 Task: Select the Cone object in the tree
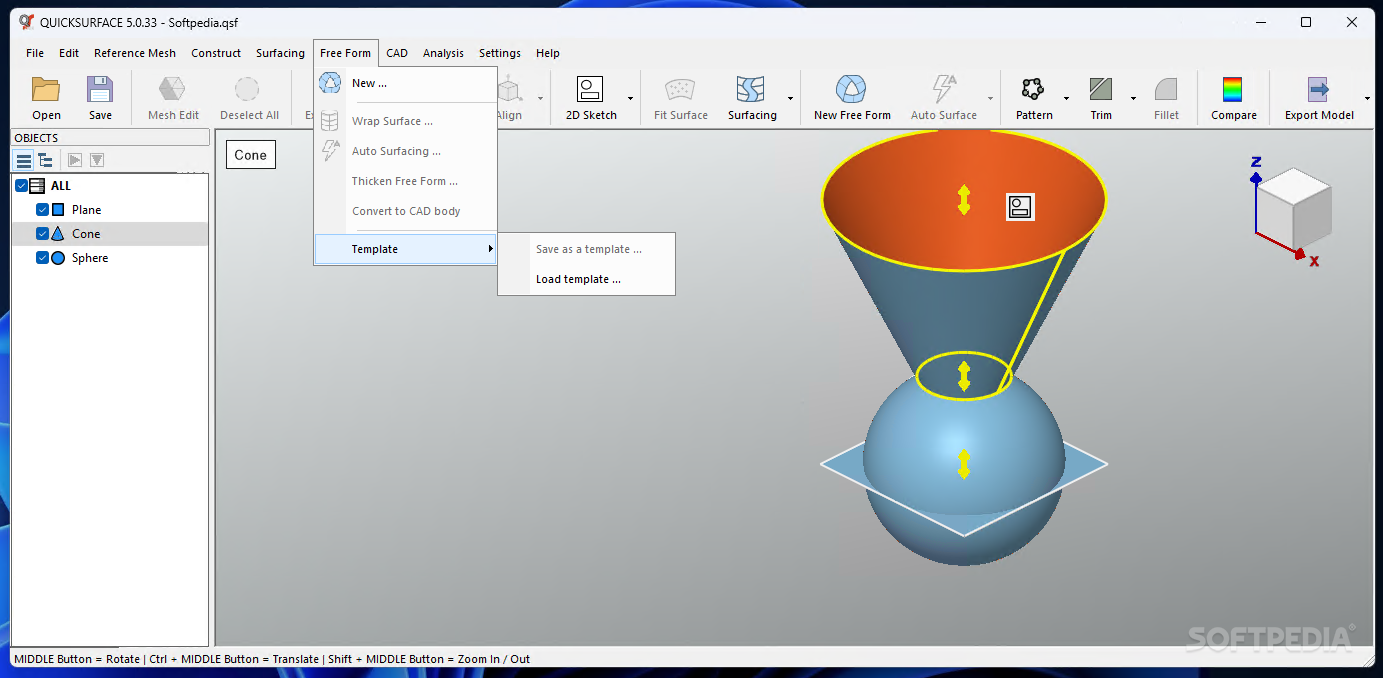coord(86,234)
